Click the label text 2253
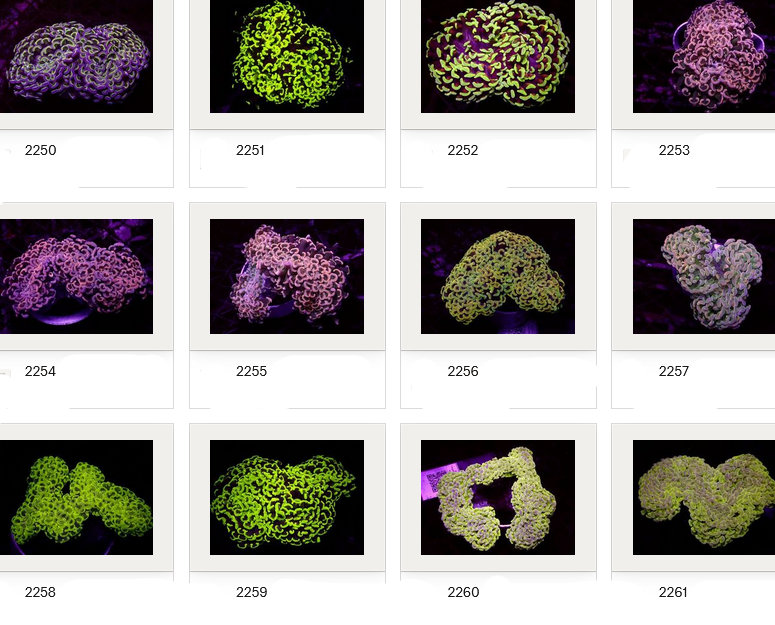775x625 pixels. point(674,150)
